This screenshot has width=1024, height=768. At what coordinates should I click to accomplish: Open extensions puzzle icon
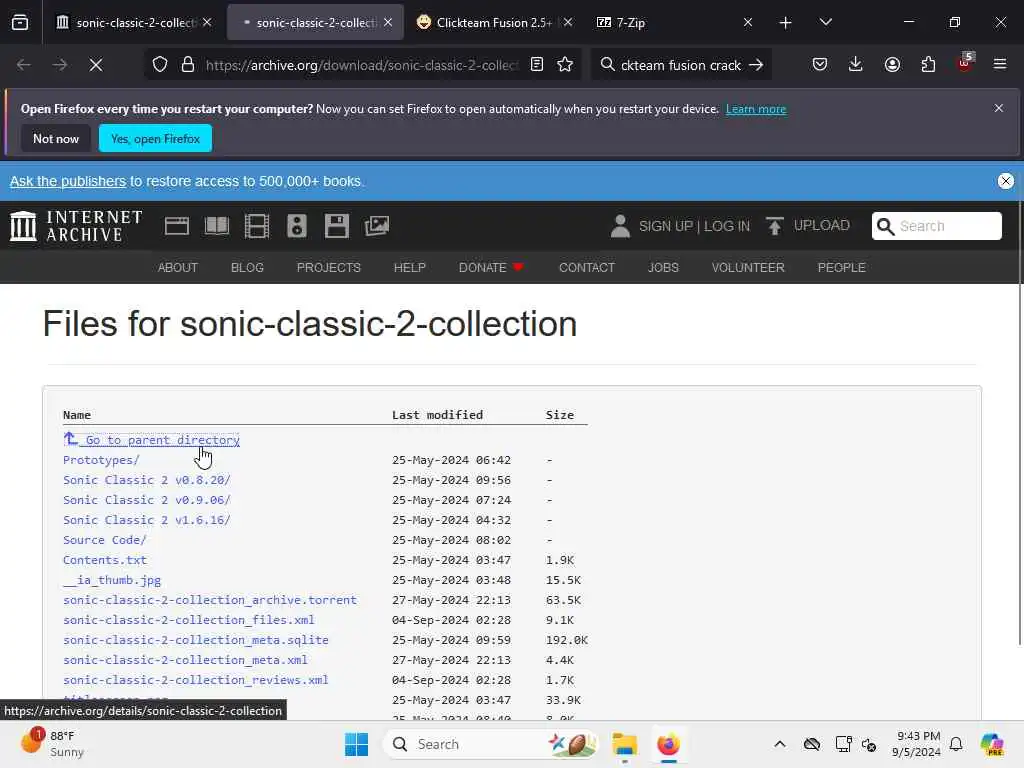(928, 64)
